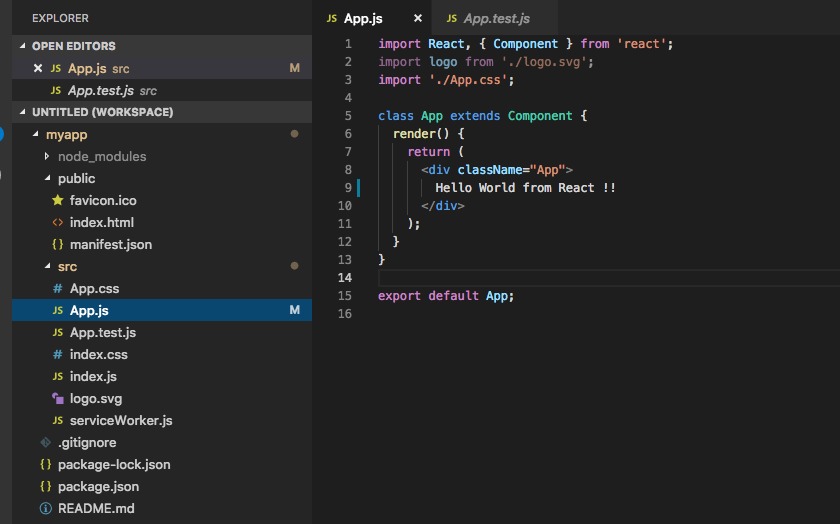The image size is (840, 524).
Task: Click the manifest.json braces icon
Action: [x=58, y=245]
